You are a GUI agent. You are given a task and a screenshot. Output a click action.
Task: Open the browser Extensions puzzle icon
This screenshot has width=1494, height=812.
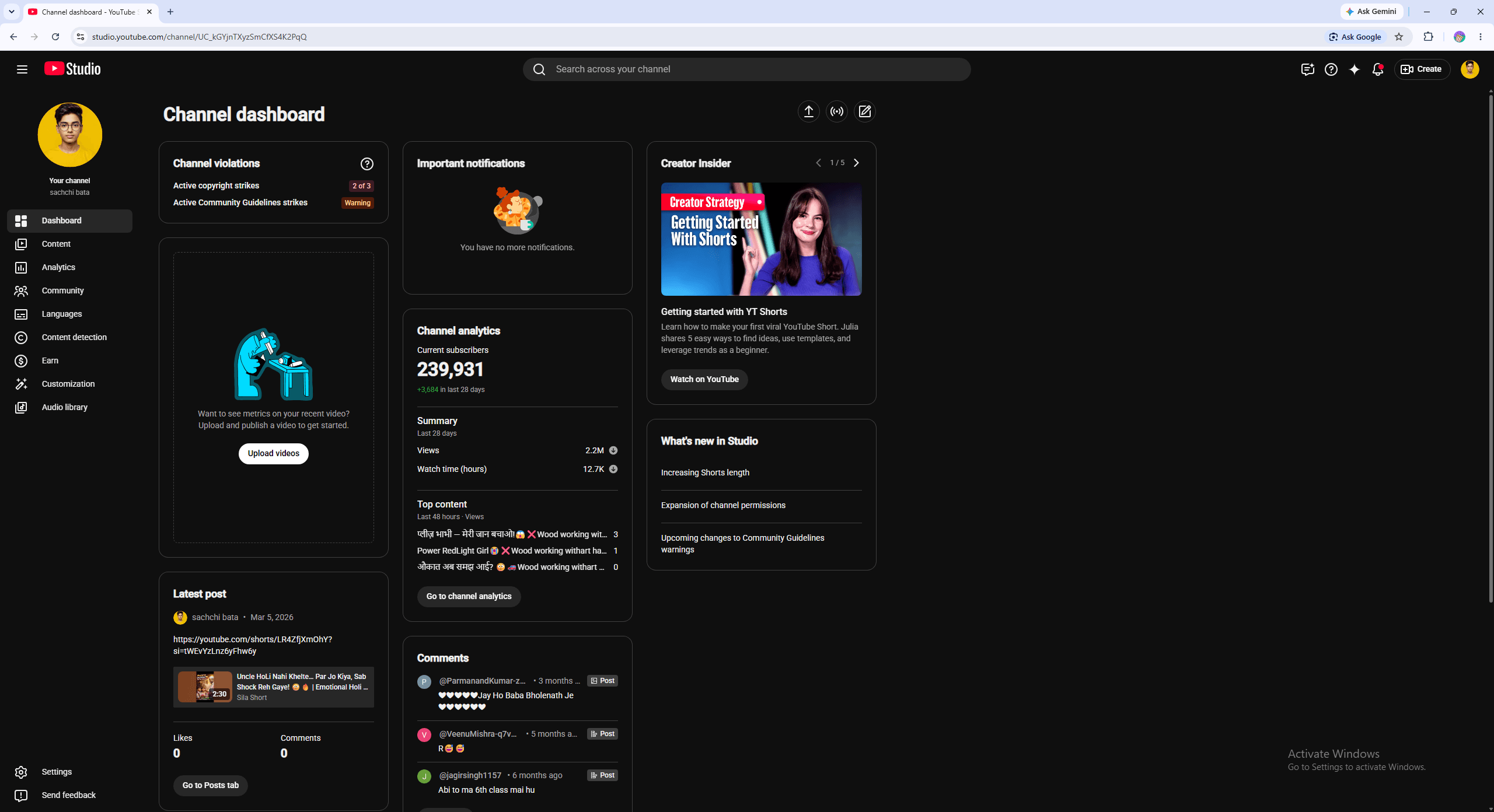click(1428, 37)
